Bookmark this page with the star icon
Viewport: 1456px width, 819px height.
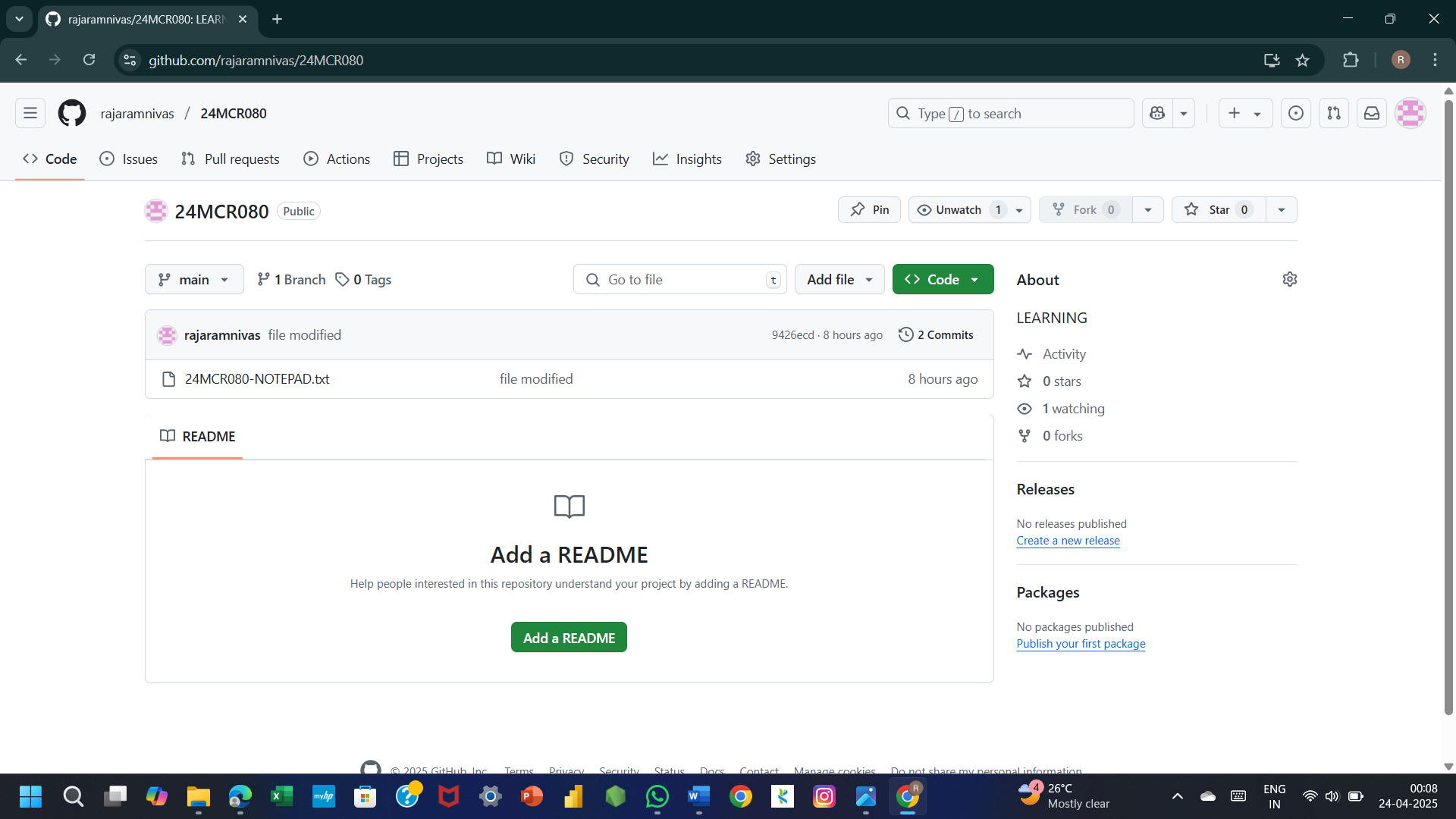click(1302, 60)
